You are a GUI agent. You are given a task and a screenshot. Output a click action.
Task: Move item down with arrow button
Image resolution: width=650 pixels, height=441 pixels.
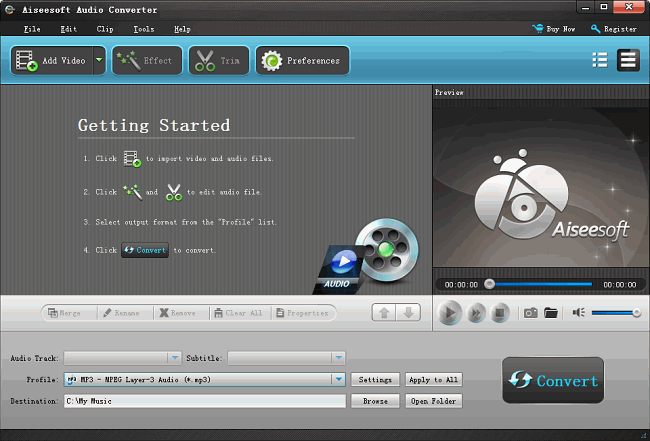408,313
